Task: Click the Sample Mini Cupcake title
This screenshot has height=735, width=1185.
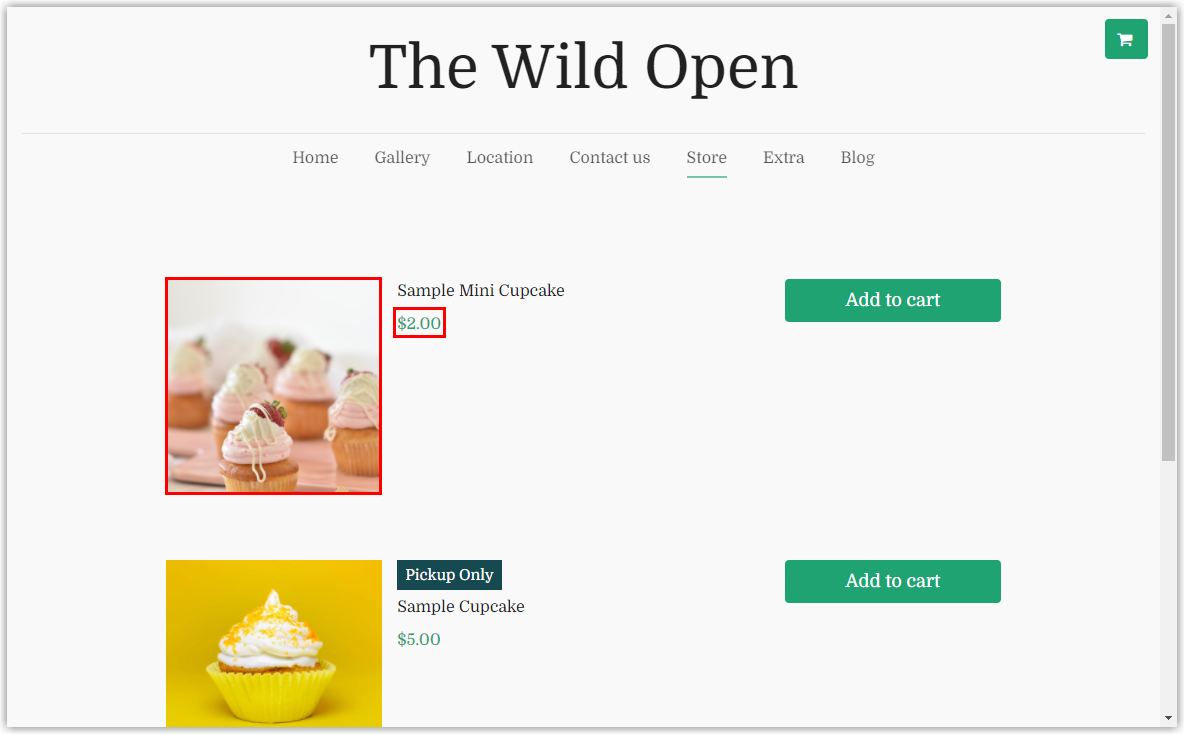Action: (x=481, y=291)
